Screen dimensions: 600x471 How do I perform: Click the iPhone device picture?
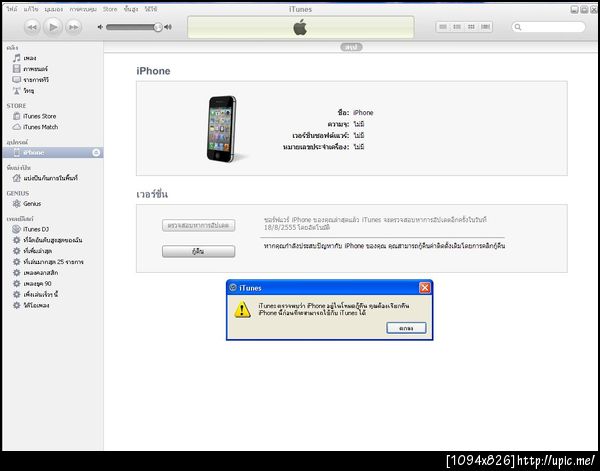tap(222, 129)
